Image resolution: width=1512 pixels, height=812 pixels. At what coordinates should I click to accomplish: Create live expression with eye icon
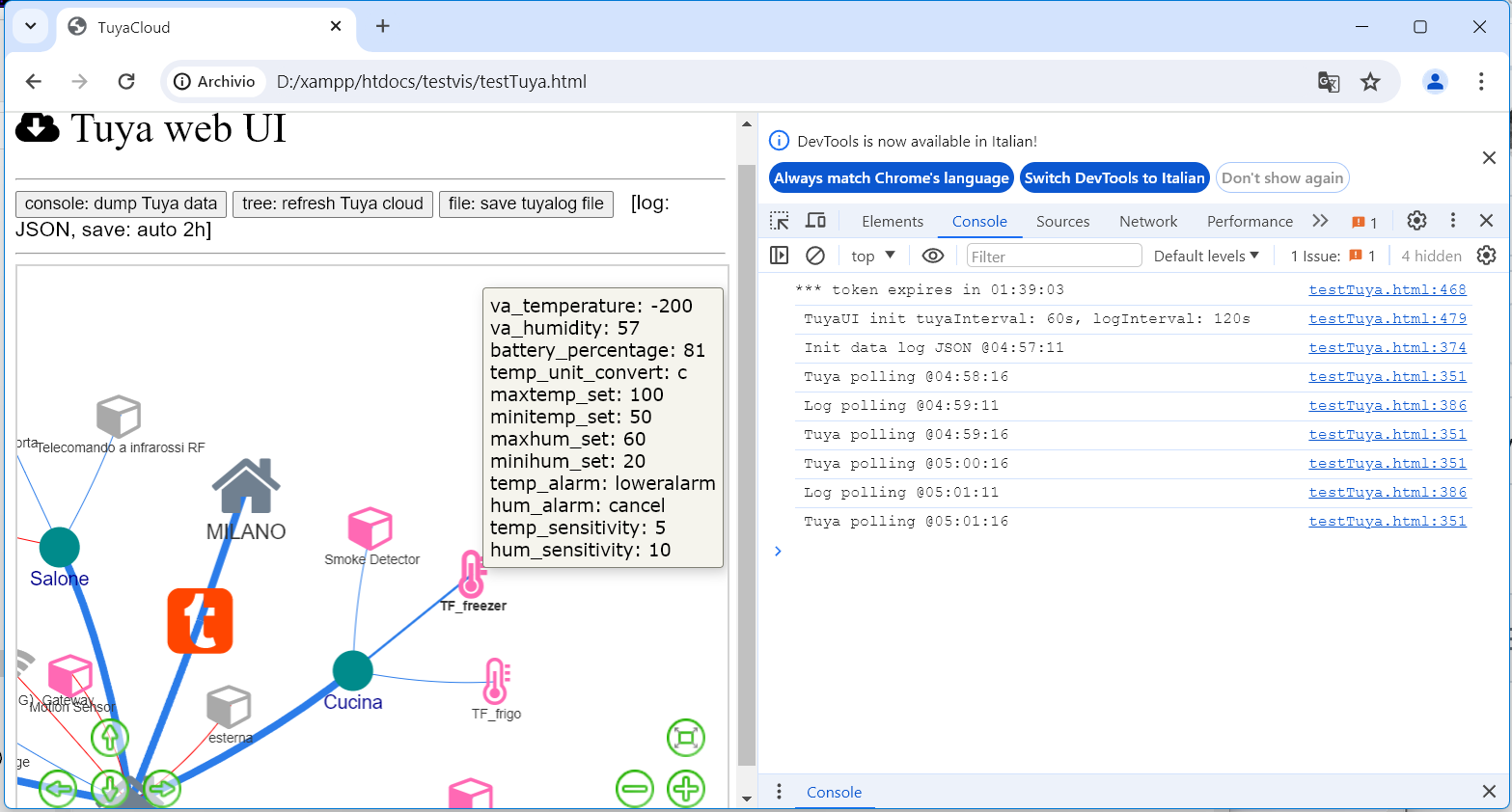point(932,256)
